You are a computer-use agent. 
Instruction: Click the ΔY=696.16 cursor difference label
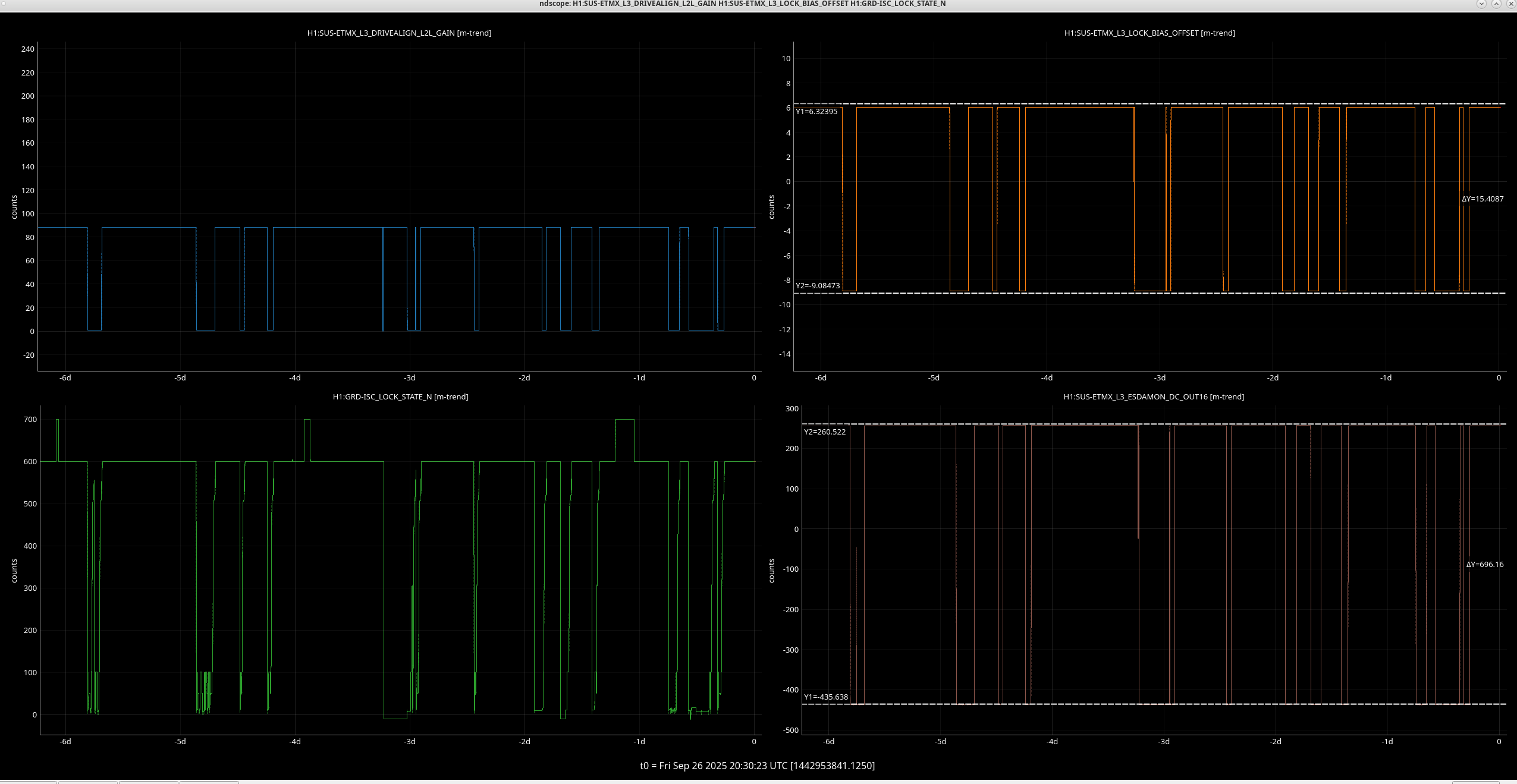[1484, 565]
